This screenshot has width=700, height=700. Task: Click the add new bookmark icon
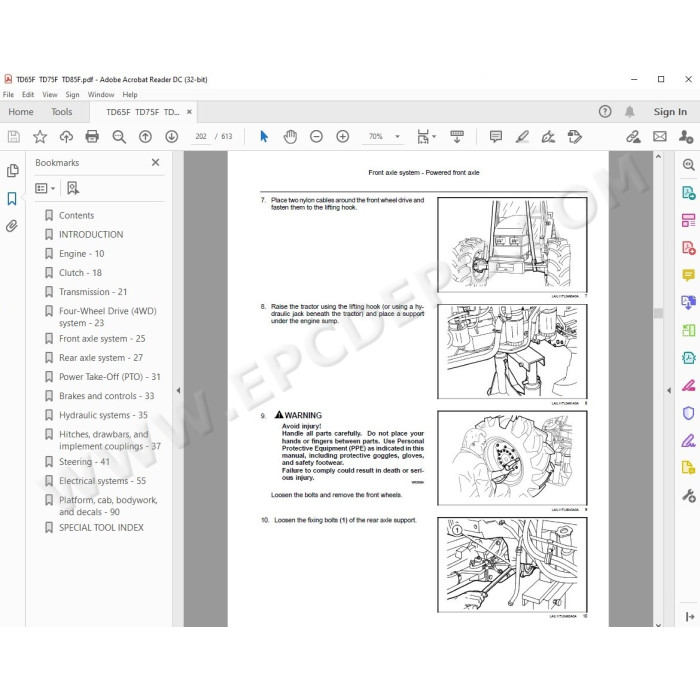[73, 188]
